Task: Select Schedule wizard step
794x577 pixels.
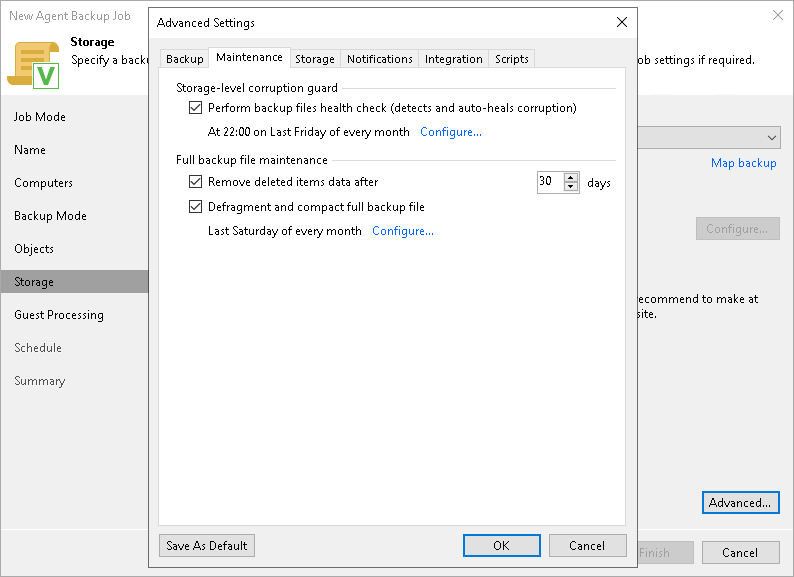Action: tap(38, 348)
